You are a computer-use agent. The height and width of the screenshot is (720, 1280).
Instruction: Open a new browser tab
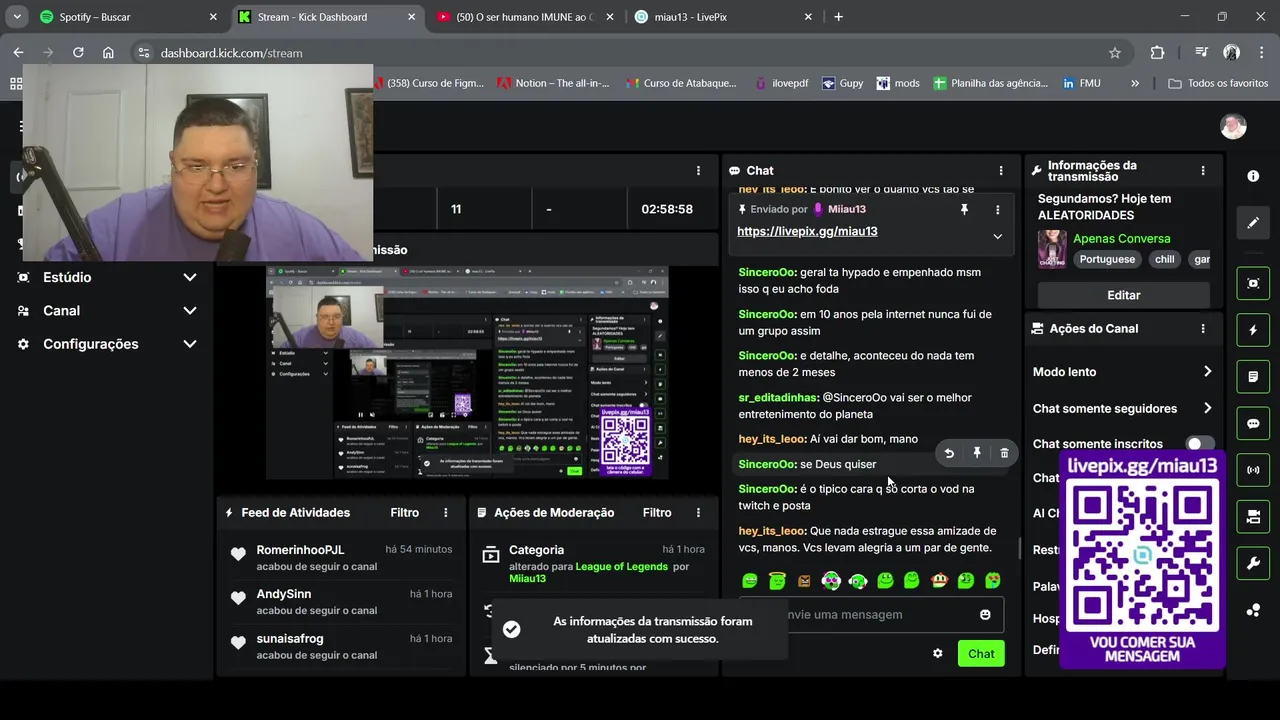[838, 17]
